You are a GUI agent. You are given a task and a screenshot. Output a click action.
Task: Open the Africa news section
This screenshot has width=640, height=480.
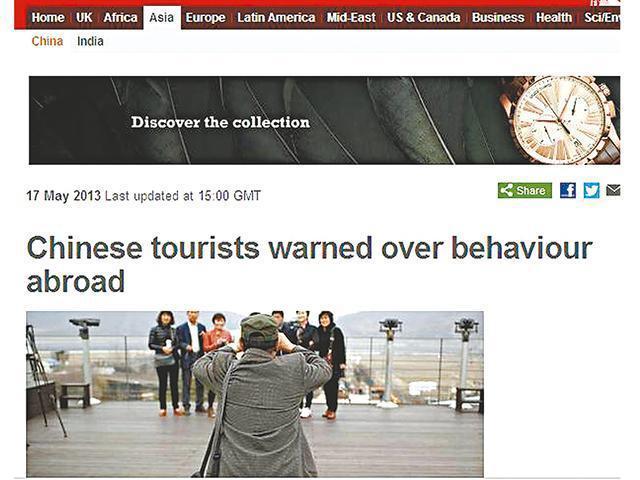point(120,18)
